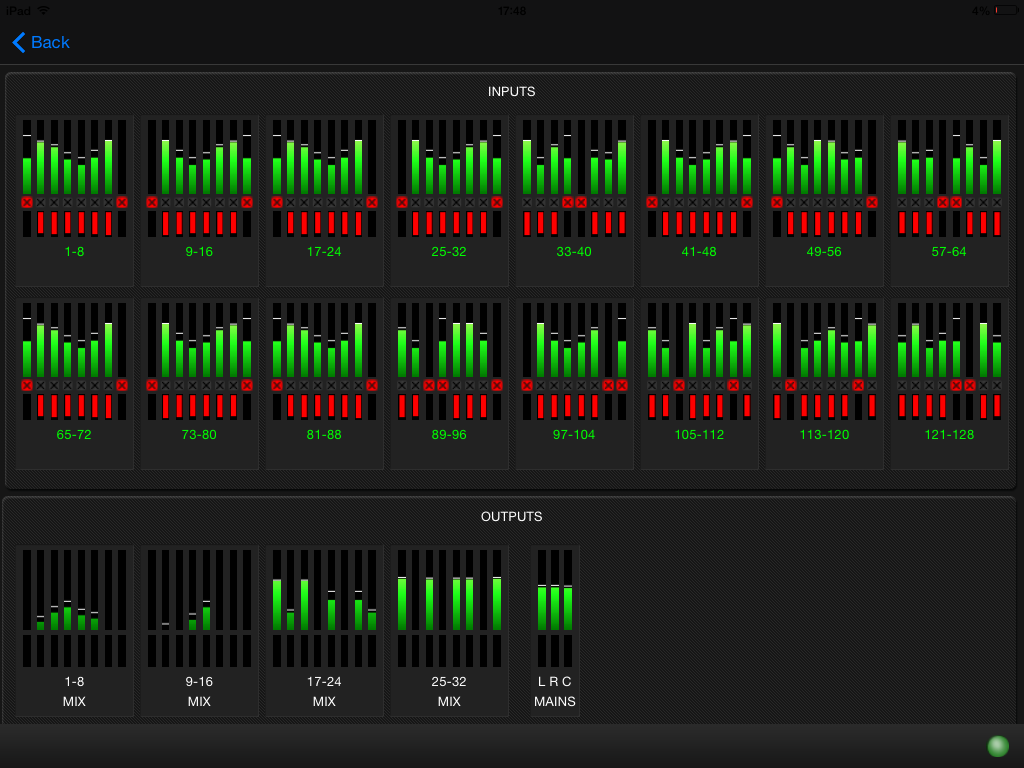The width and height of the screenshot is (1024, 768).
Task: Select the L R C MAINS meters
Action: pyautogui.click(x=555, y=630)
